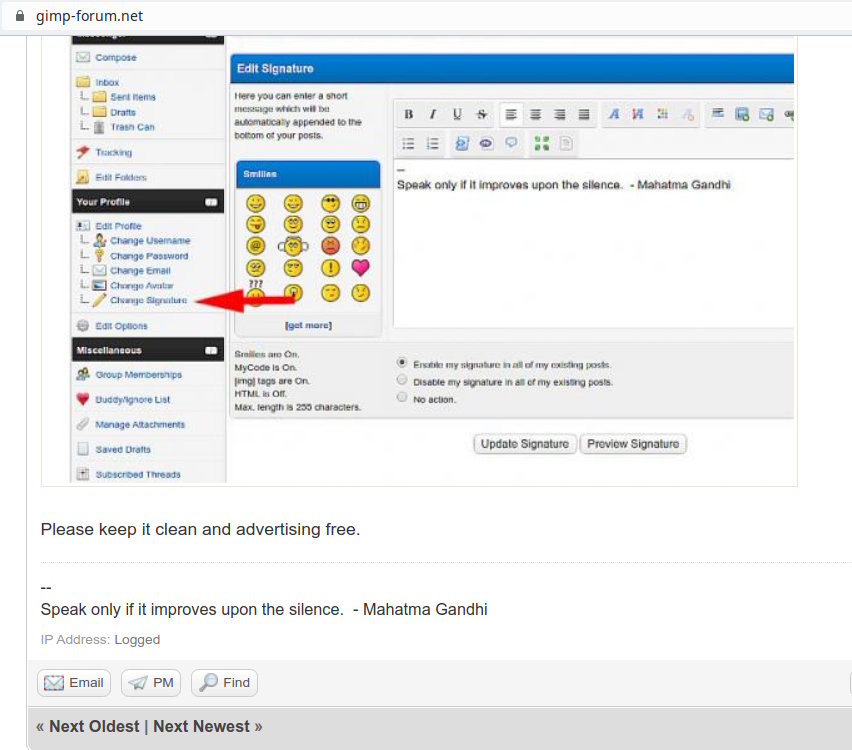Click the Update Signature button
This screenshot has height=750, width=852.
524,444
